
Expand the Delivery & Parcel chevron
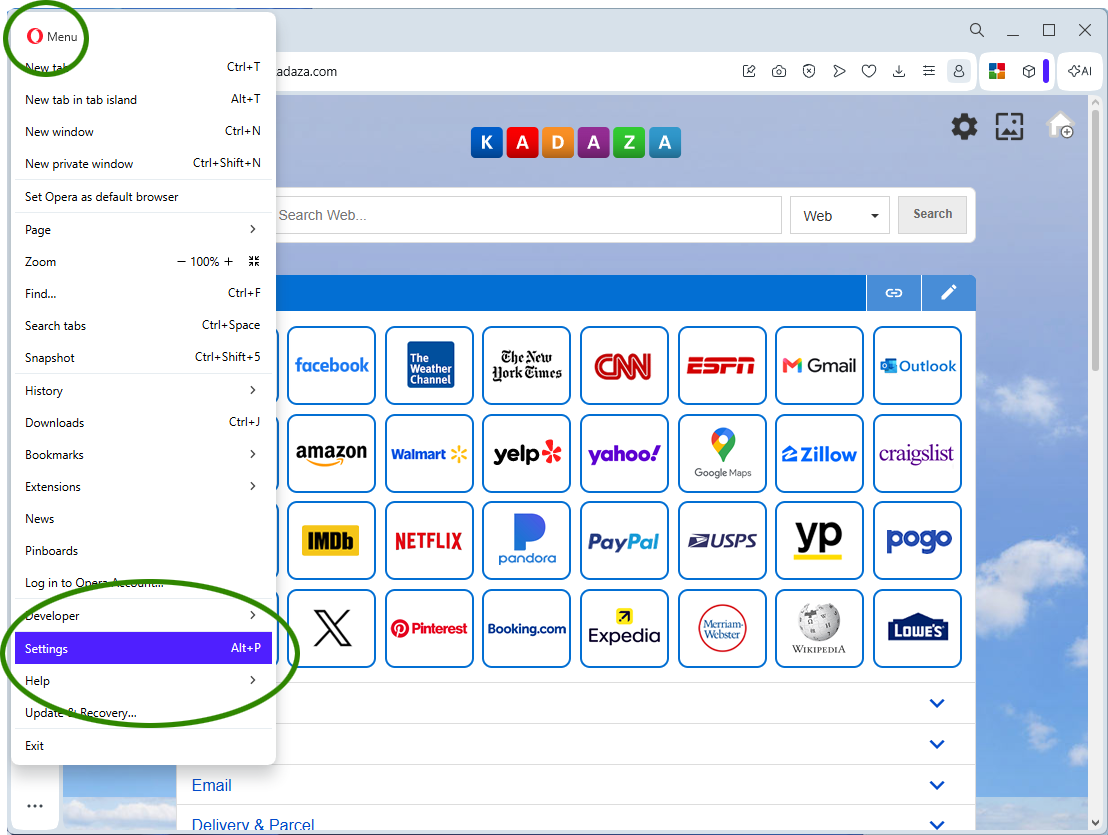tap(937, 824)
